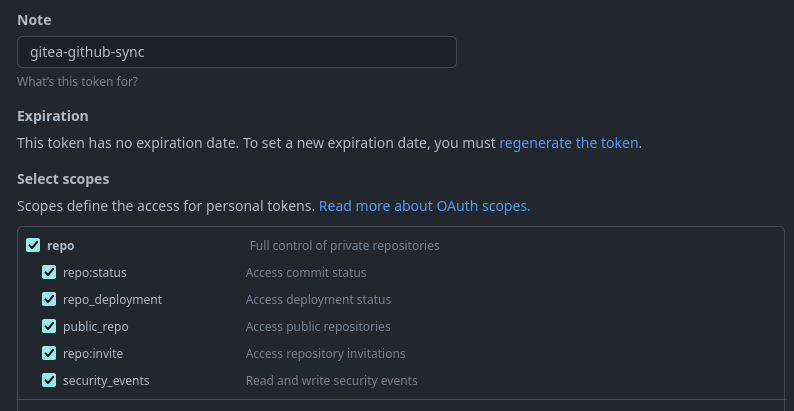The width and height of the screenshot is (794, 411).
Task: Deselect the security_events checkbox
Action: 49,380
